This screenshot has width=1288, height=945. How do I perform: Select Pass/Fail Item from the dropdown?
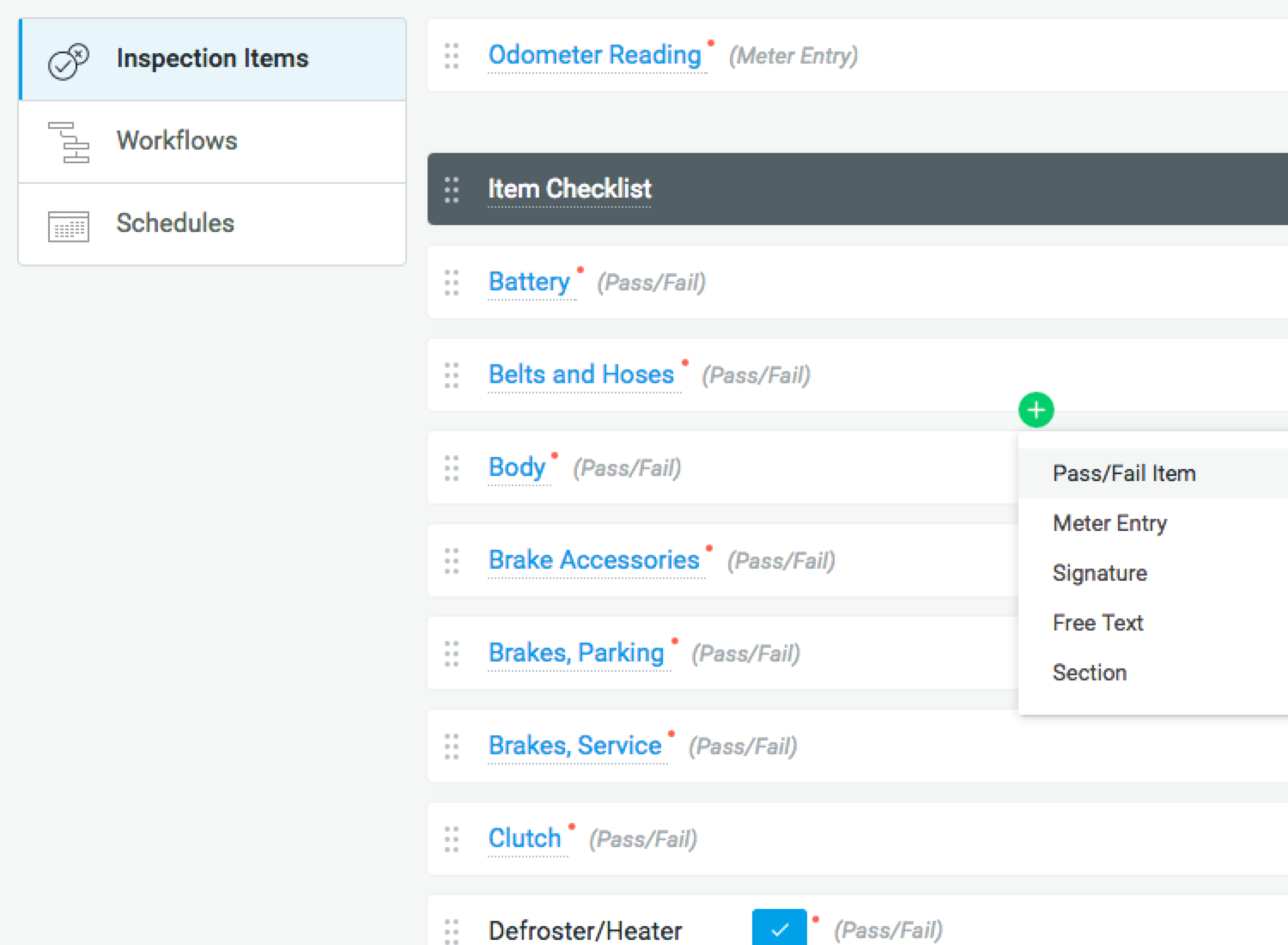(1123, 473)
